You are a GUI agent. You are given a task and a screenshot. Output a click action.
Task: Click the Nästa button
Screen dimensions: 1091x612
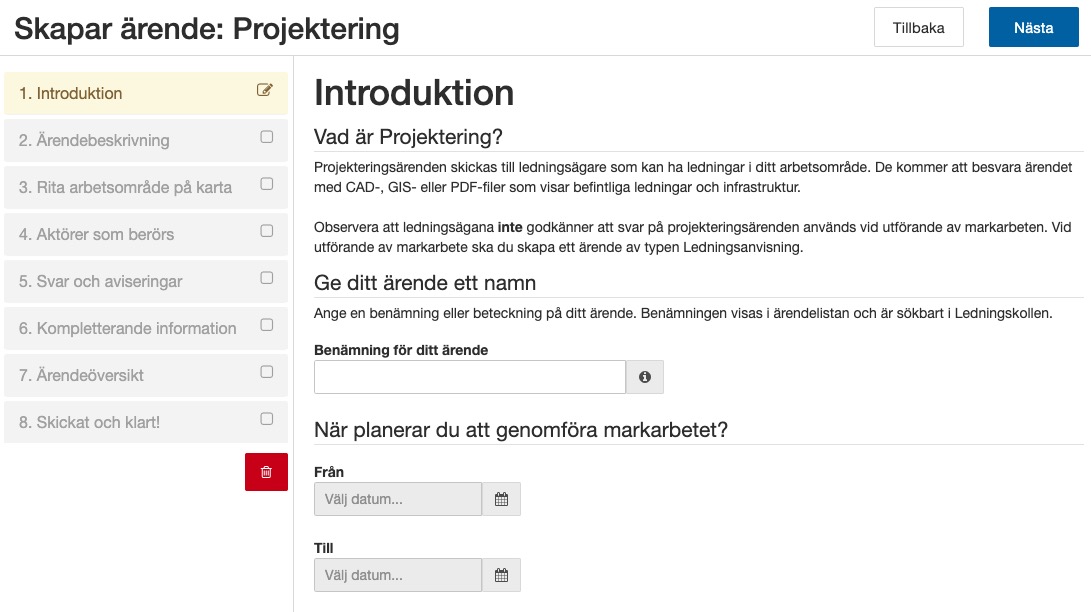pos(1033,27)
